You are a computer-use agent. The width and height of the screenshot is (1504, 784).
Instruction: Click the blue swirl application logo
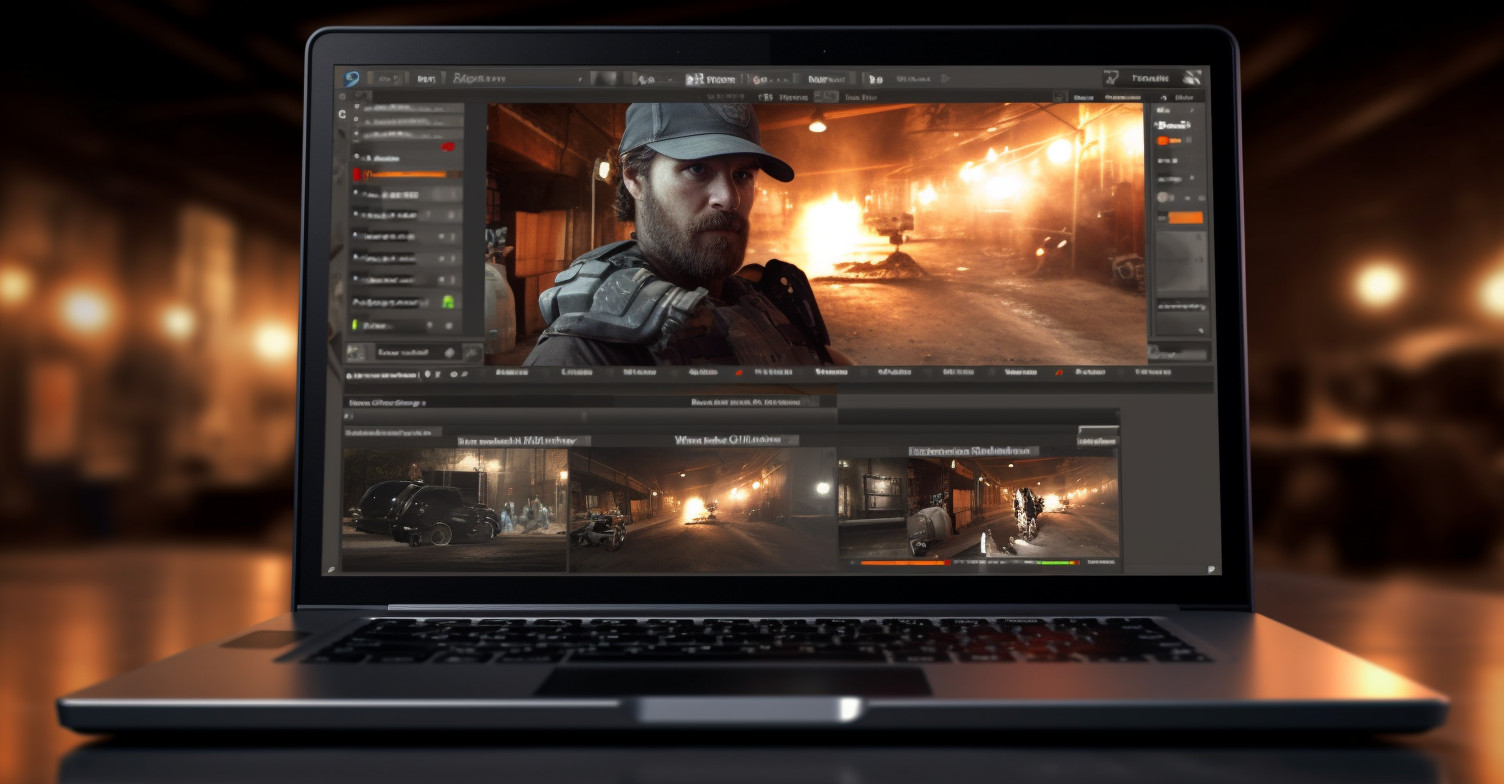point(351,79)
